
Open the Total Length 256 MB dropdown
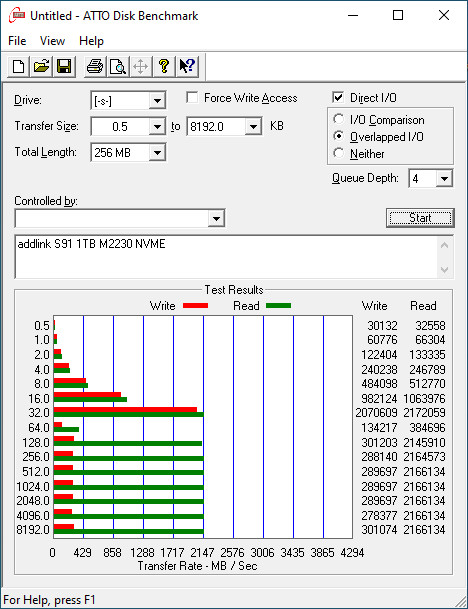coord(157,152)
